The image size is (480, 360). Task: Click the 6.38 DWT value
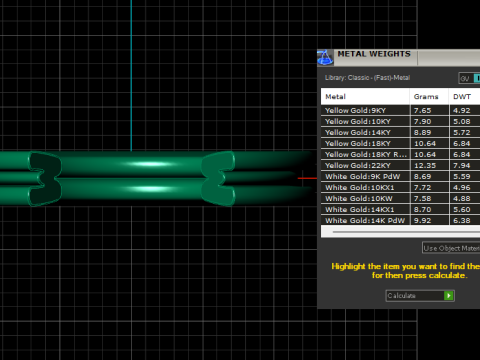pyautogui.click(x=462, y=220)
